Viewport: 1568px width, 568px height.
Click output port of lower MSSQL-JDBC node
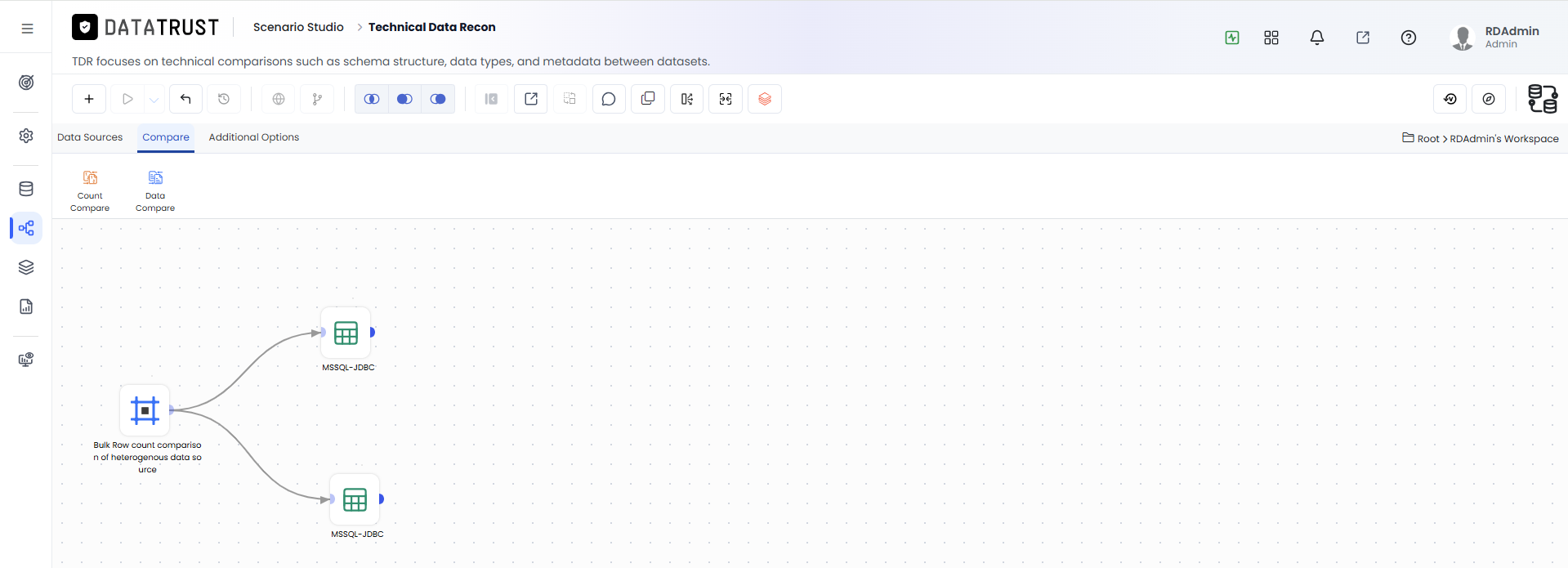click(x=382, y=499)
